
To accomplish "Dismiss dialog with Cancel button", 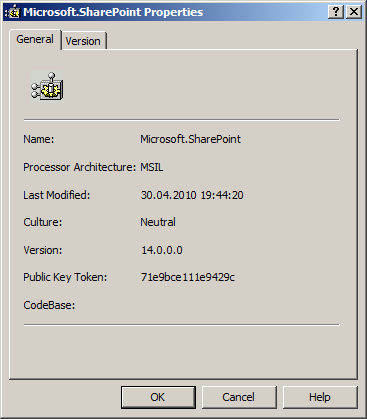I will (x=239, y=397).
